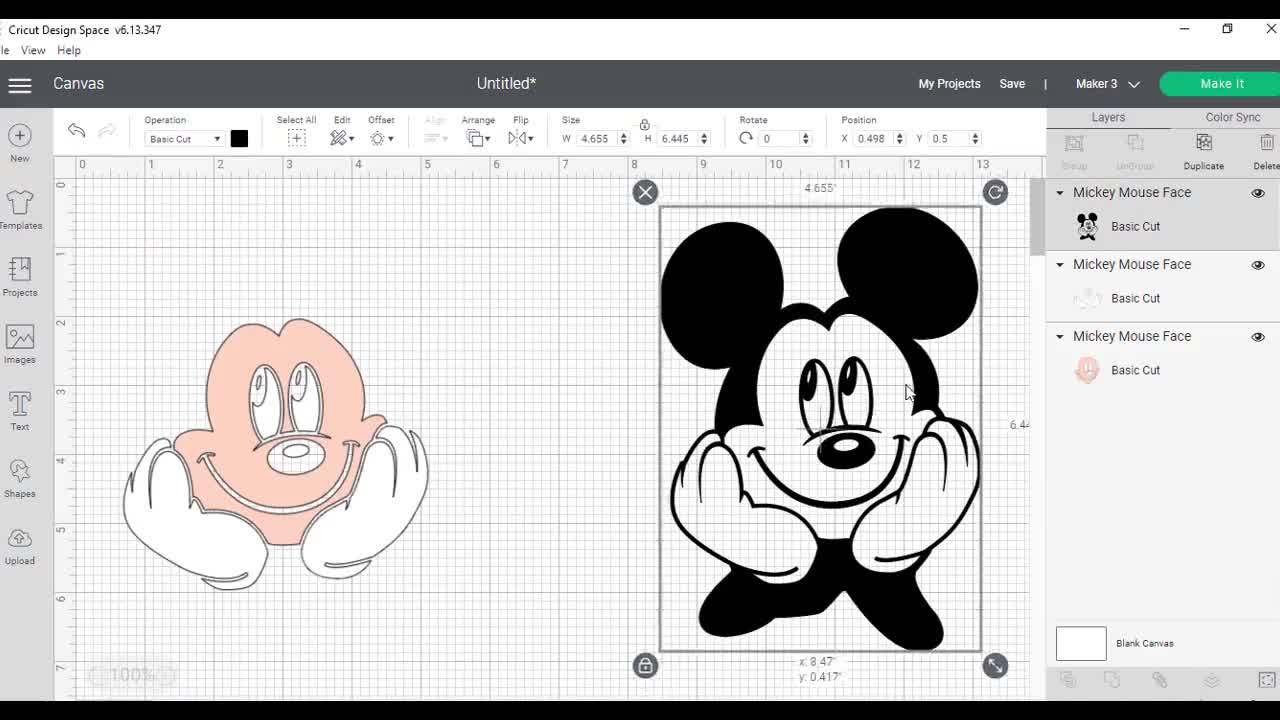Click the Attach paperclip icon
This screenshot has width=1280, height=720.
pyautogui.click(x=1160, y=680)
